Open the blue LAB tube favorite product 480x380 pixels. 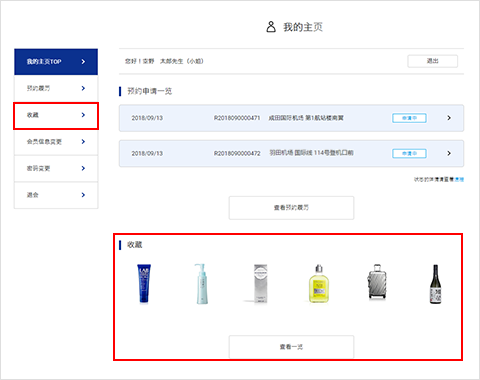click(144, 284)
